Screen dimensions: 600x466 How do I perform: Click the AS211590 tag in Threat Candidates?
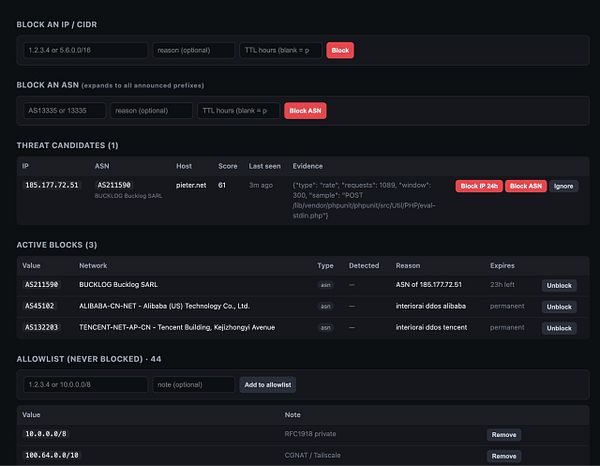click(x=114, y=185)
